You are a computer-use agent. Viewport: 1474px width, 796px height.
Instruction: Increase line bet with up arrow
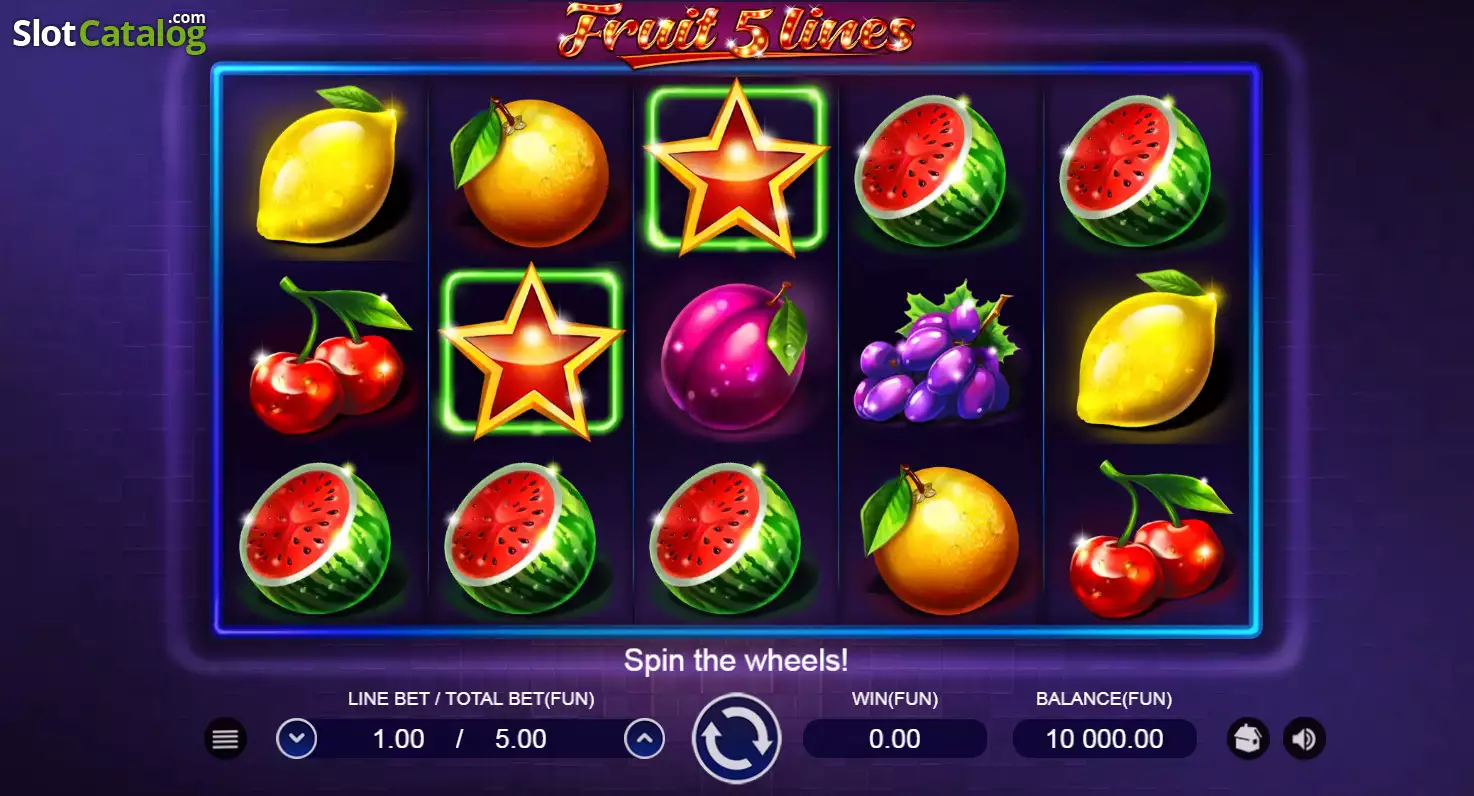(x=645, y=739)
